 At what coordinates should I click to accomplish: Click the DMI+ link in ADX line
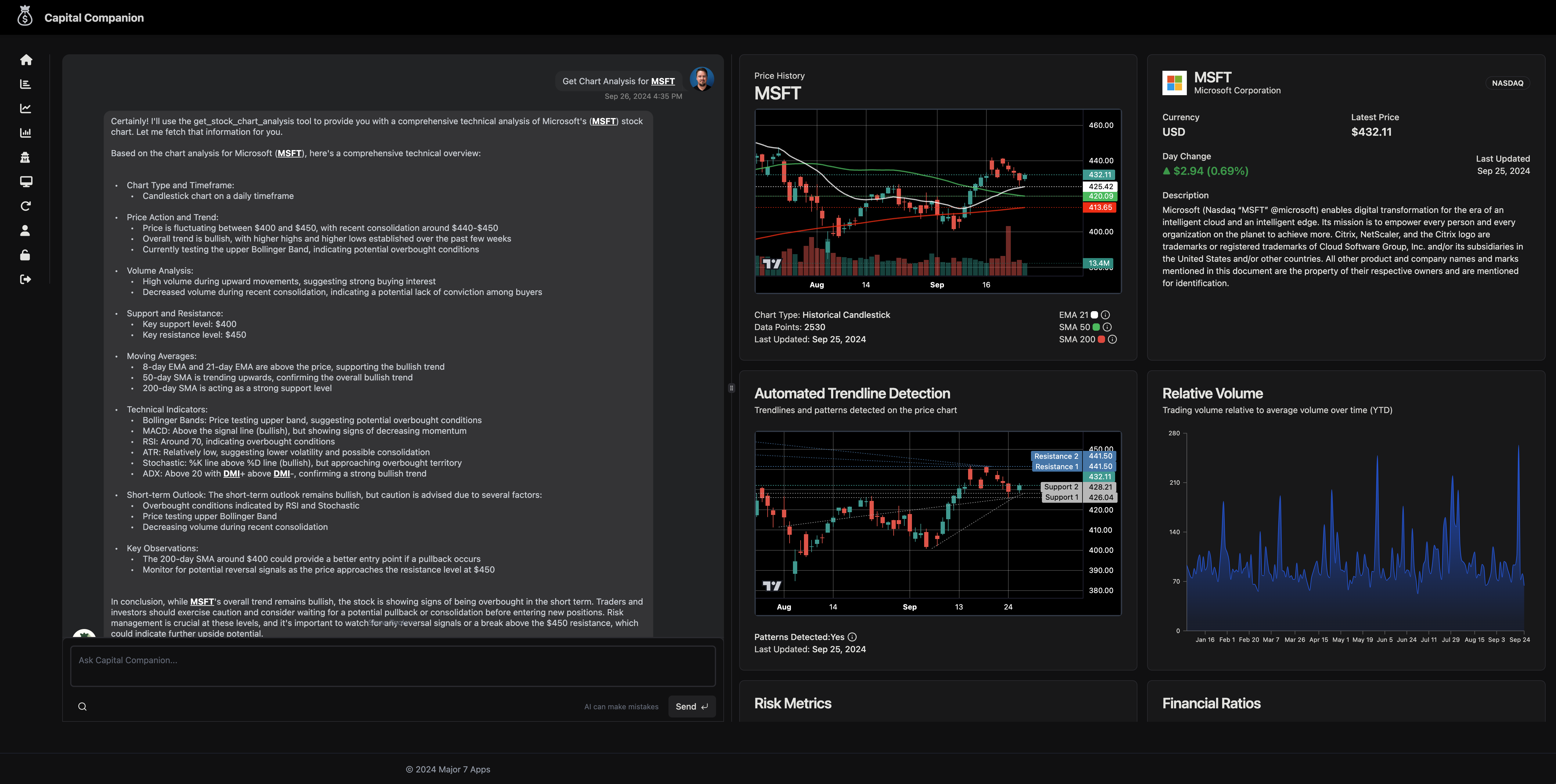[x=231, y=473]
